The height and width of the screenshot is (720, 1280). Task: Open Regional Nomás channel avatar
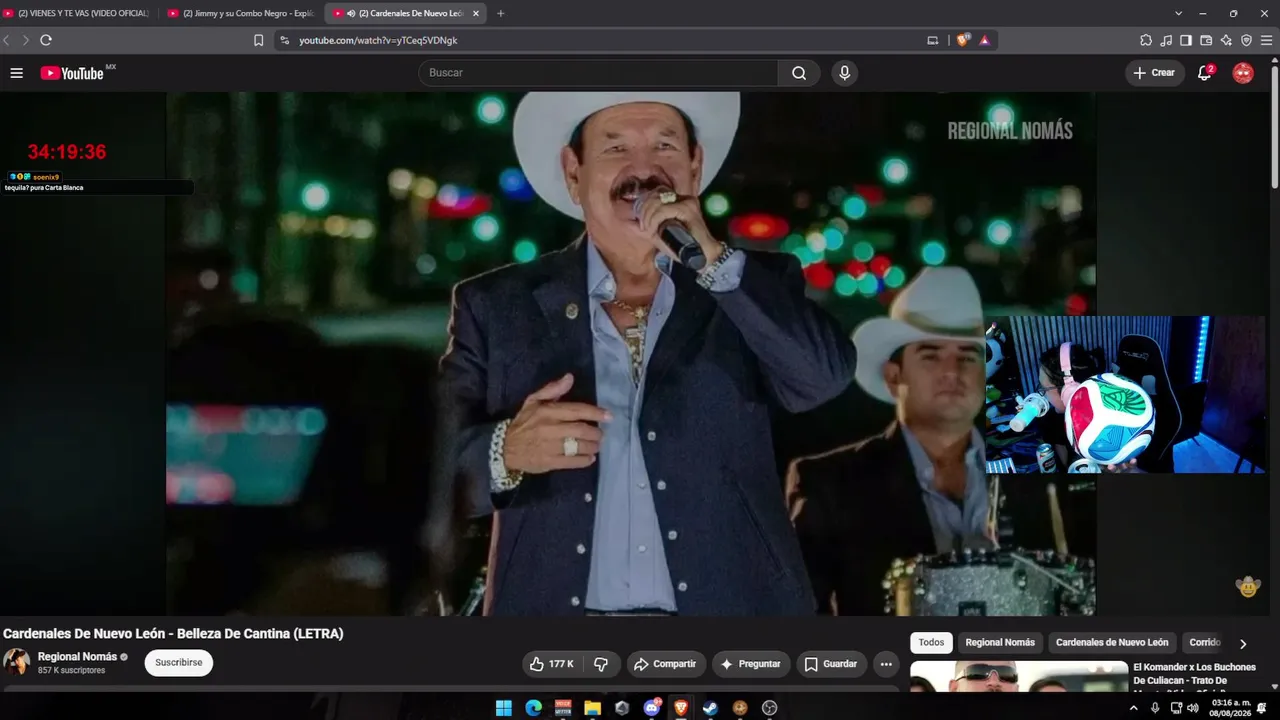tap(17, 662)
